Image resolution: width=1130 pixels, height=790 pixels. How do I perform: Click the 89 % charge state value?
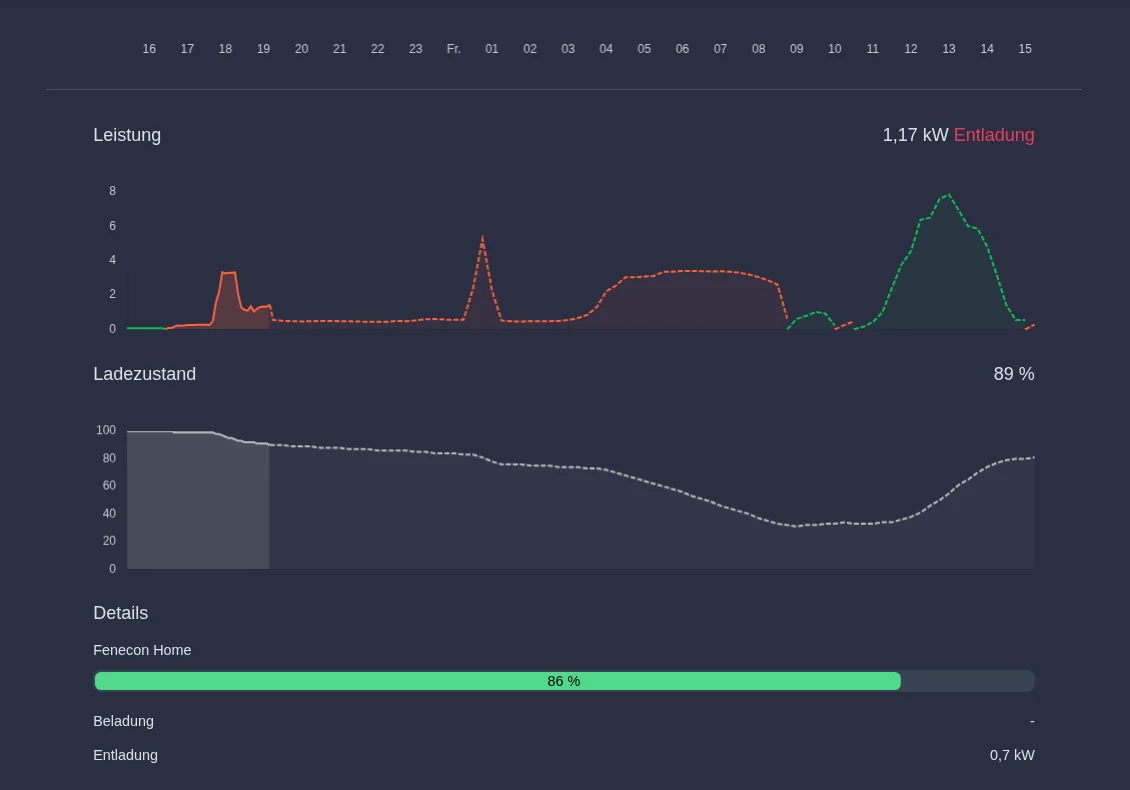1014,374
